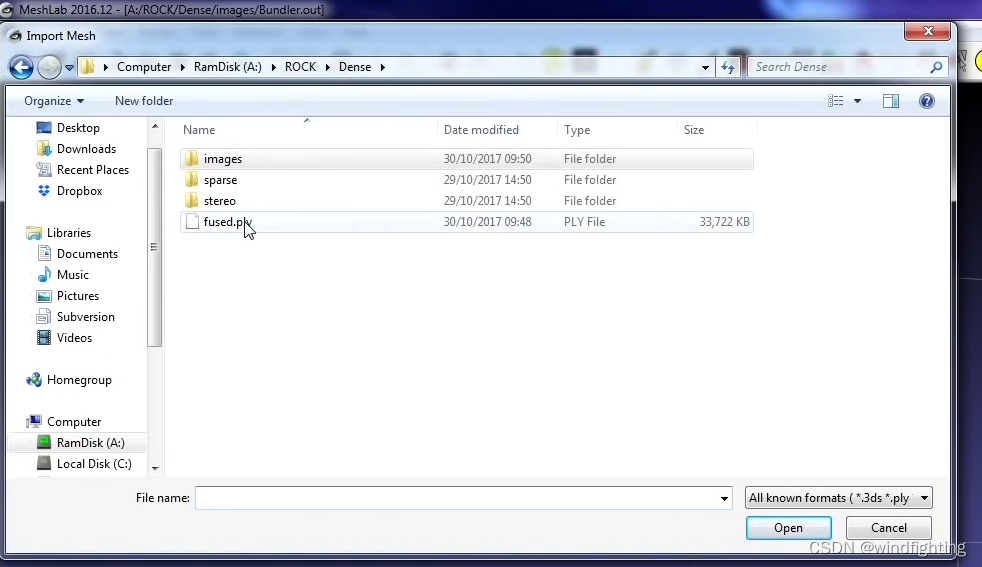Open the Pictures library
This screenshot has width=982, height=567.
[78, 296]
